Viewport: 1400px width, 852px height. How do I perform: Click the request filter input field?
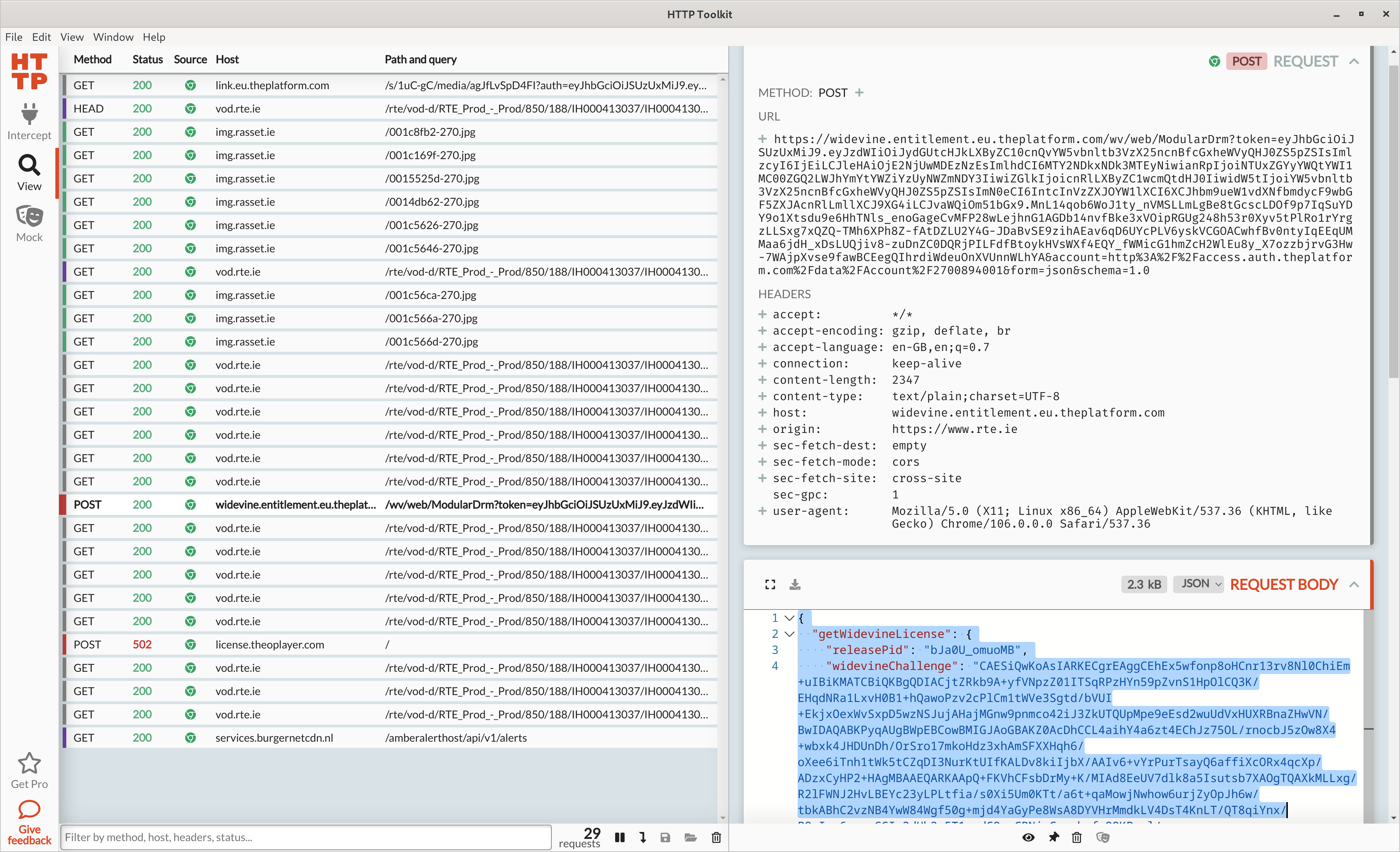(306, 837)
